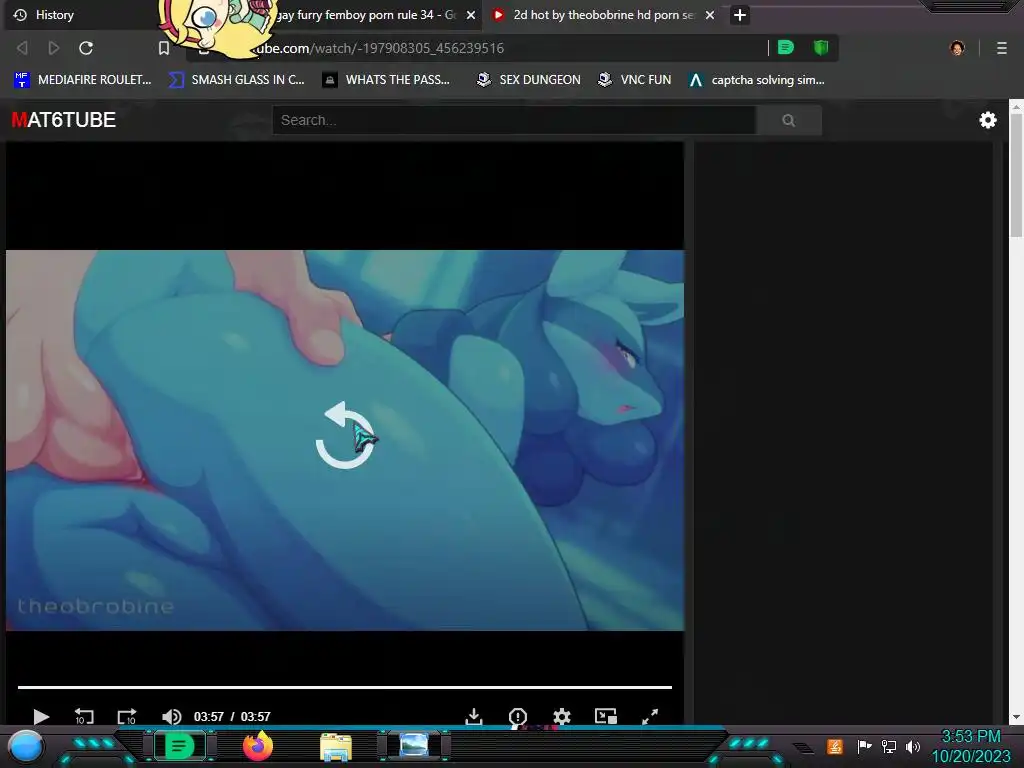Open the network tray icon
This screenshot has height=768, width=1024.
889,746
